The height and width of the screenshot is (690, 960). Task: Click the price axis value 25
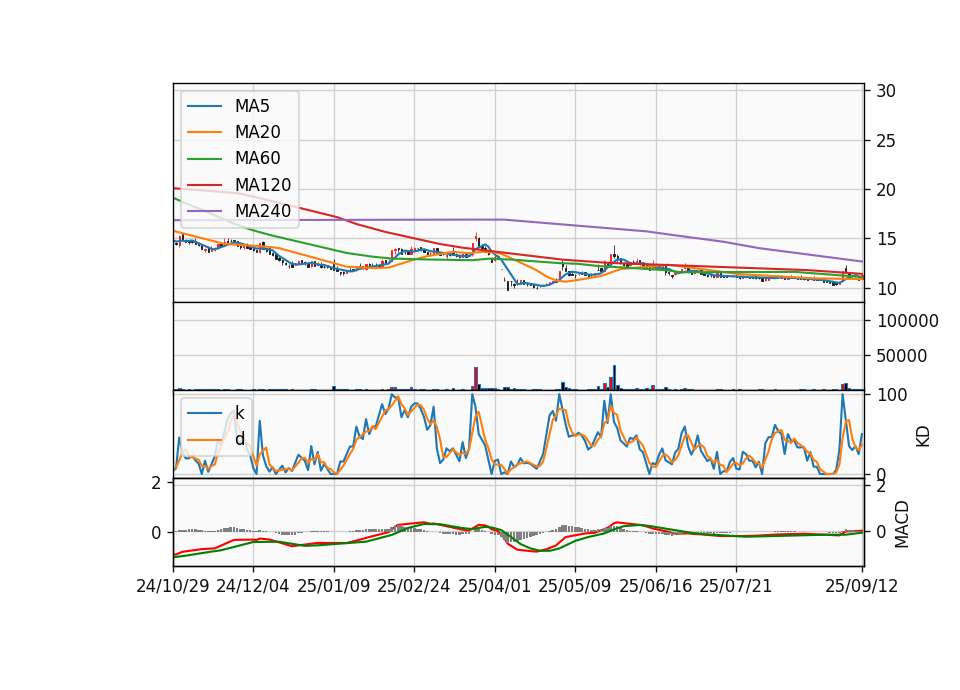tap(886, 141)
